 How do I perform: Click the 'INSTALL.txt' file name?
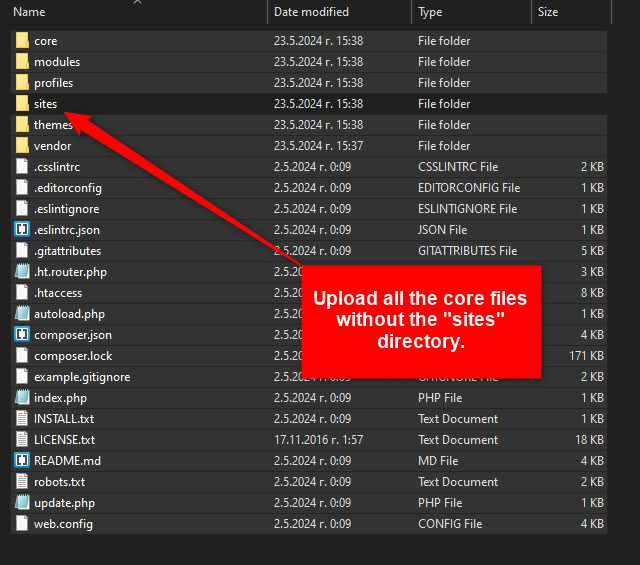[64, 419]
